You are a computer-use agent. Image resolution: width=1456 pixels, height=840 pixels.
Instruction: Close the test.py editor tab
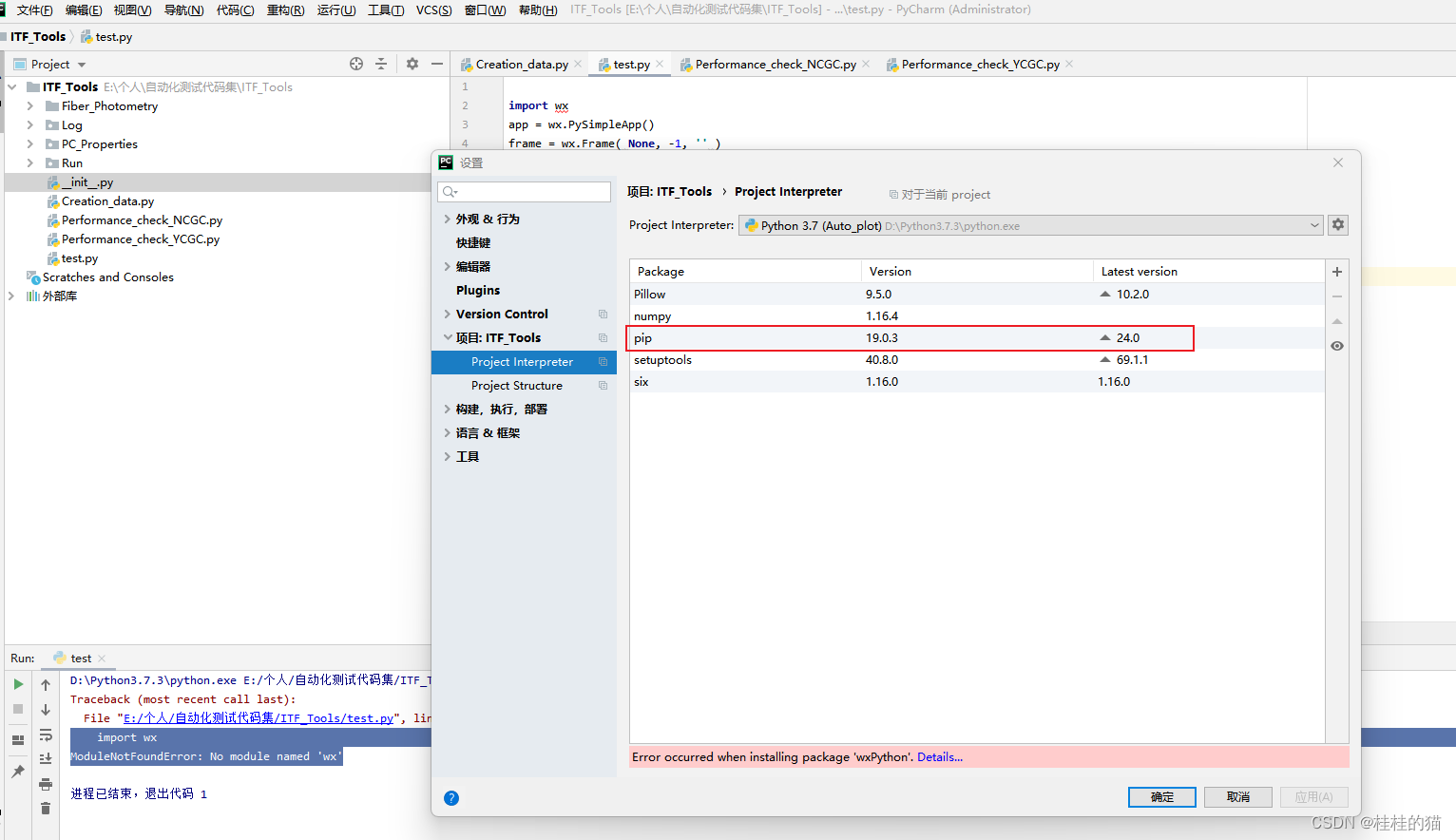660,64
